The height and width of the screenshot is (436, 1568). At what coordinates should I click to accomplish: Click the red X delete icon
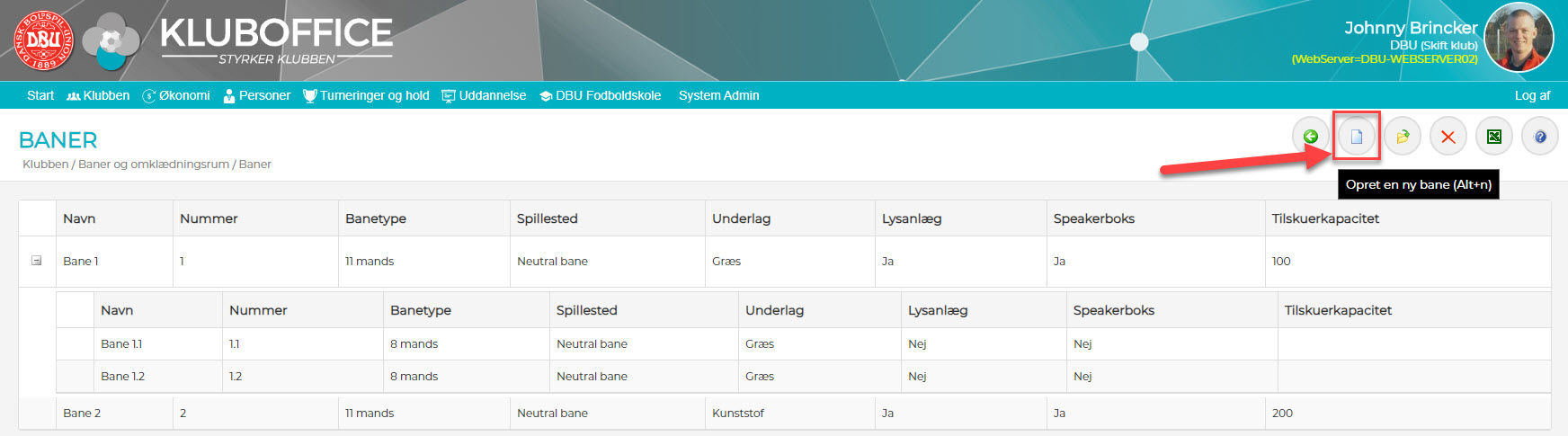1448,137
